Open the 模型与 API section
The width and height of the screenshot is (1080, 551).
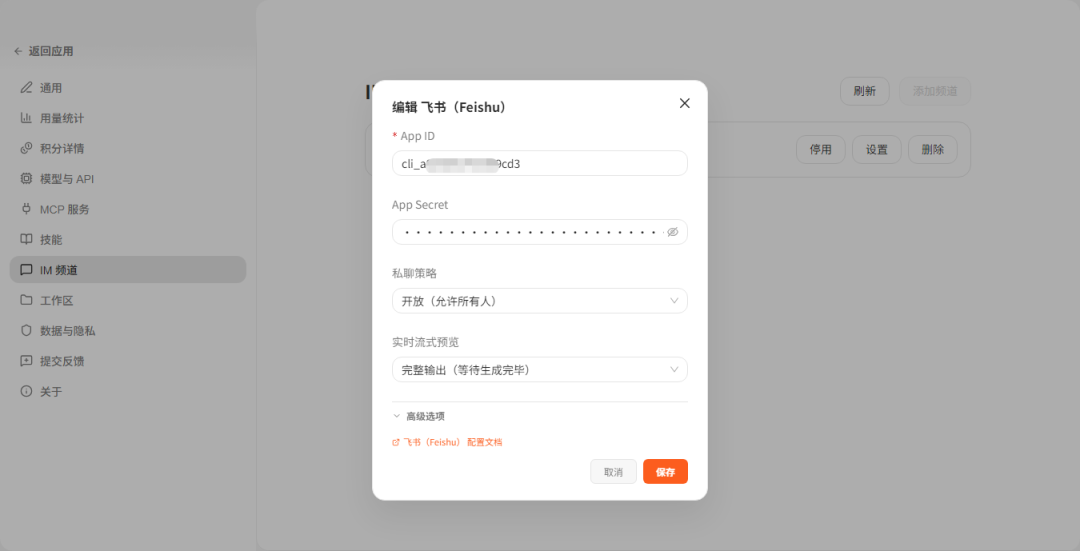(x=127, y=178)
